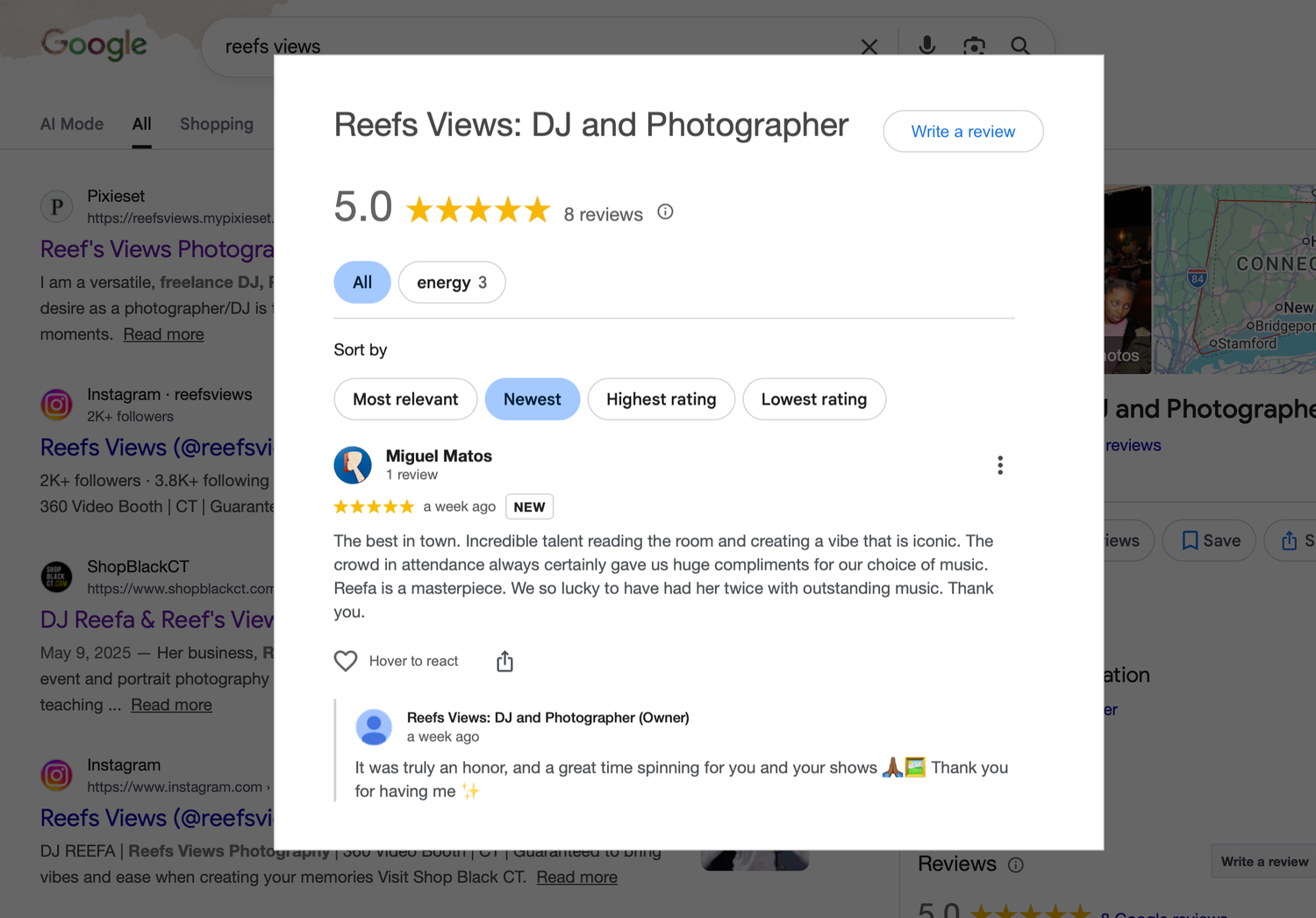Click the owner reply avatar icon
The height and width of the screenshot is (918, 1316).
[x=374, y=728]
